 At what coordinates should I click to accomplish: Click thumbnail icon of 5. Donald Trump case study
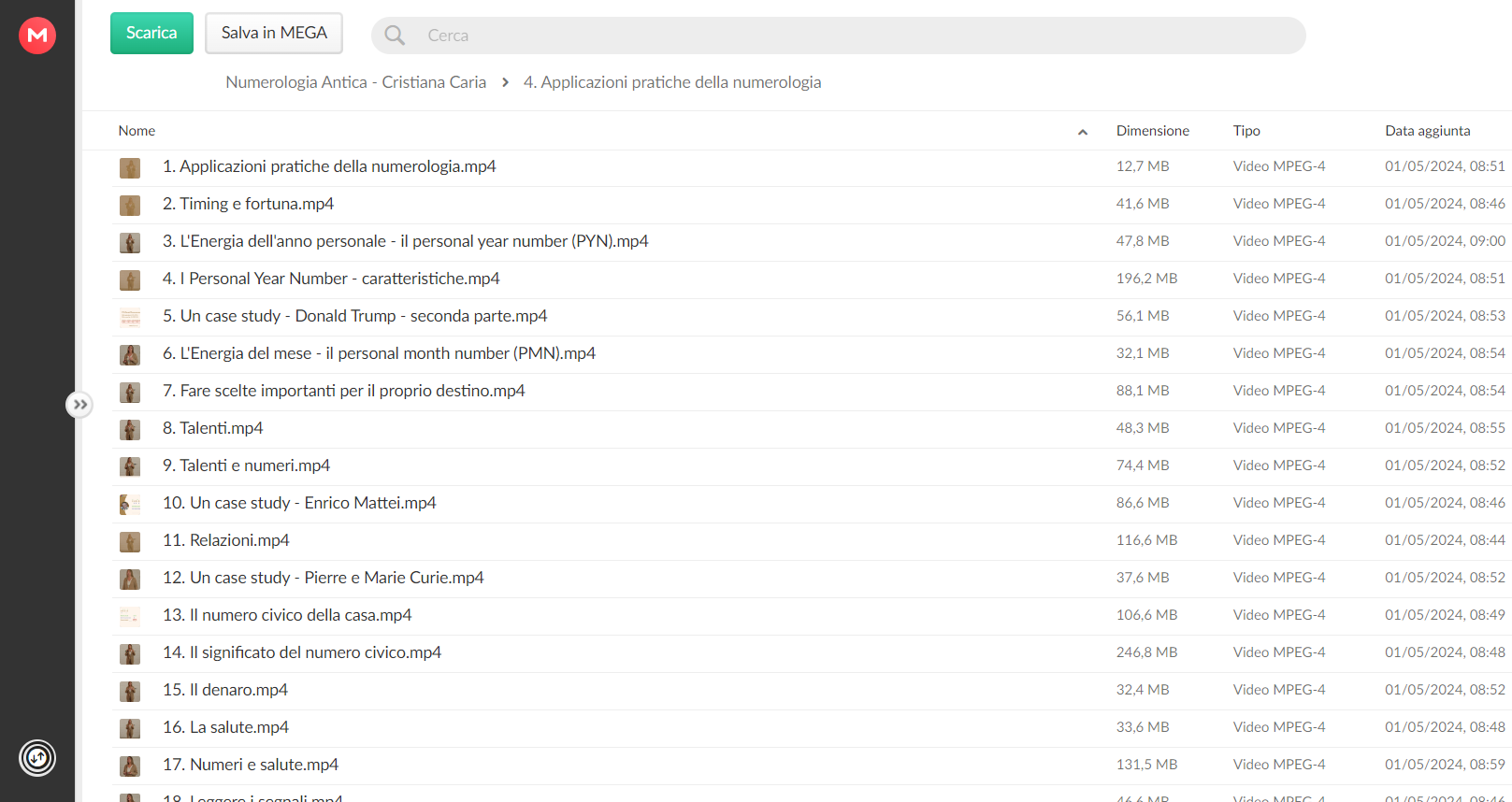coord(130,317)
